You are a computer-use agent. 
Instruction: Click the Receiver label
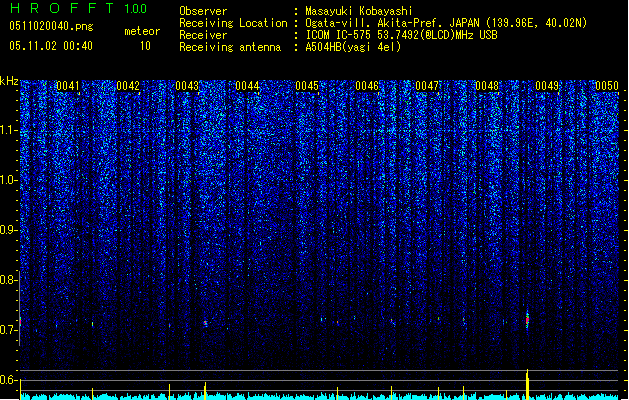pyautogui.click(x=203, y=35)
